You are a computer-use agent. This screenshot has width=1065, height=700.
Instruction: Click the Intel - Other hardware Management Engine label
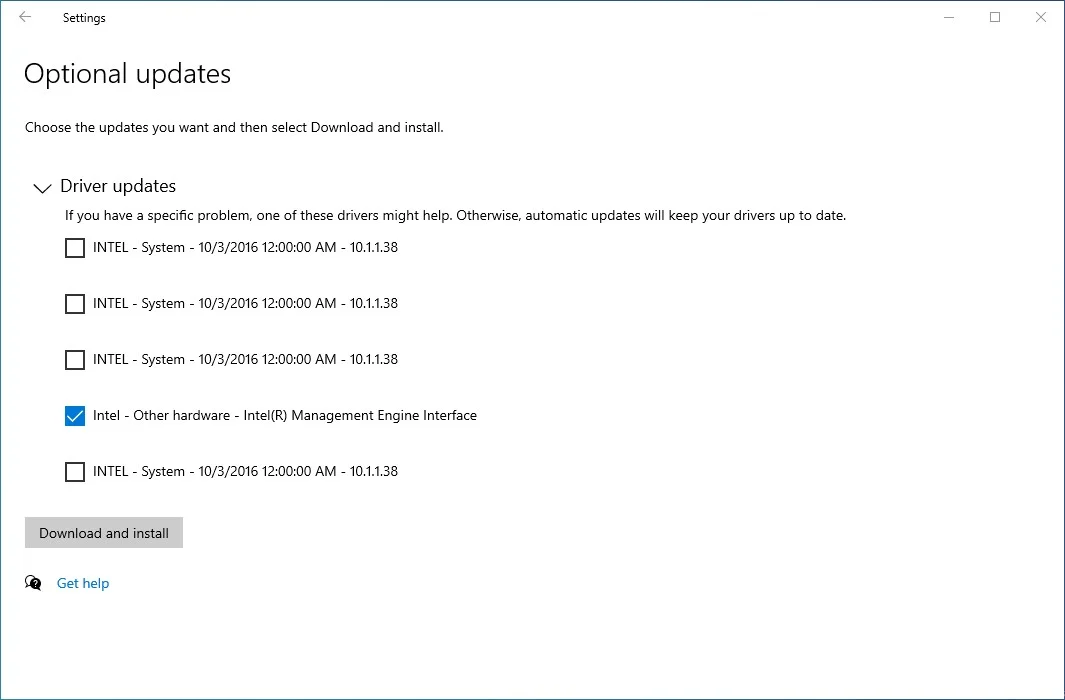click(x=285, y=416)
